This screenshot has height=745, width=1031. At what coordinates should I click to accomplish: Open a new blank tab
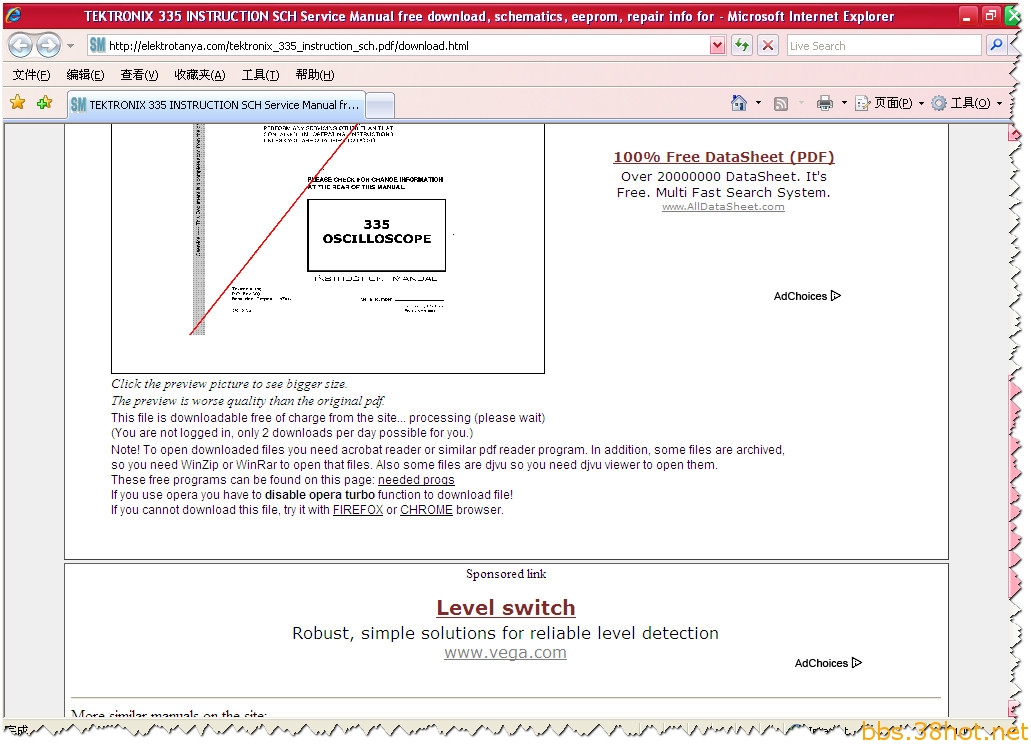[x=380, y=105]
